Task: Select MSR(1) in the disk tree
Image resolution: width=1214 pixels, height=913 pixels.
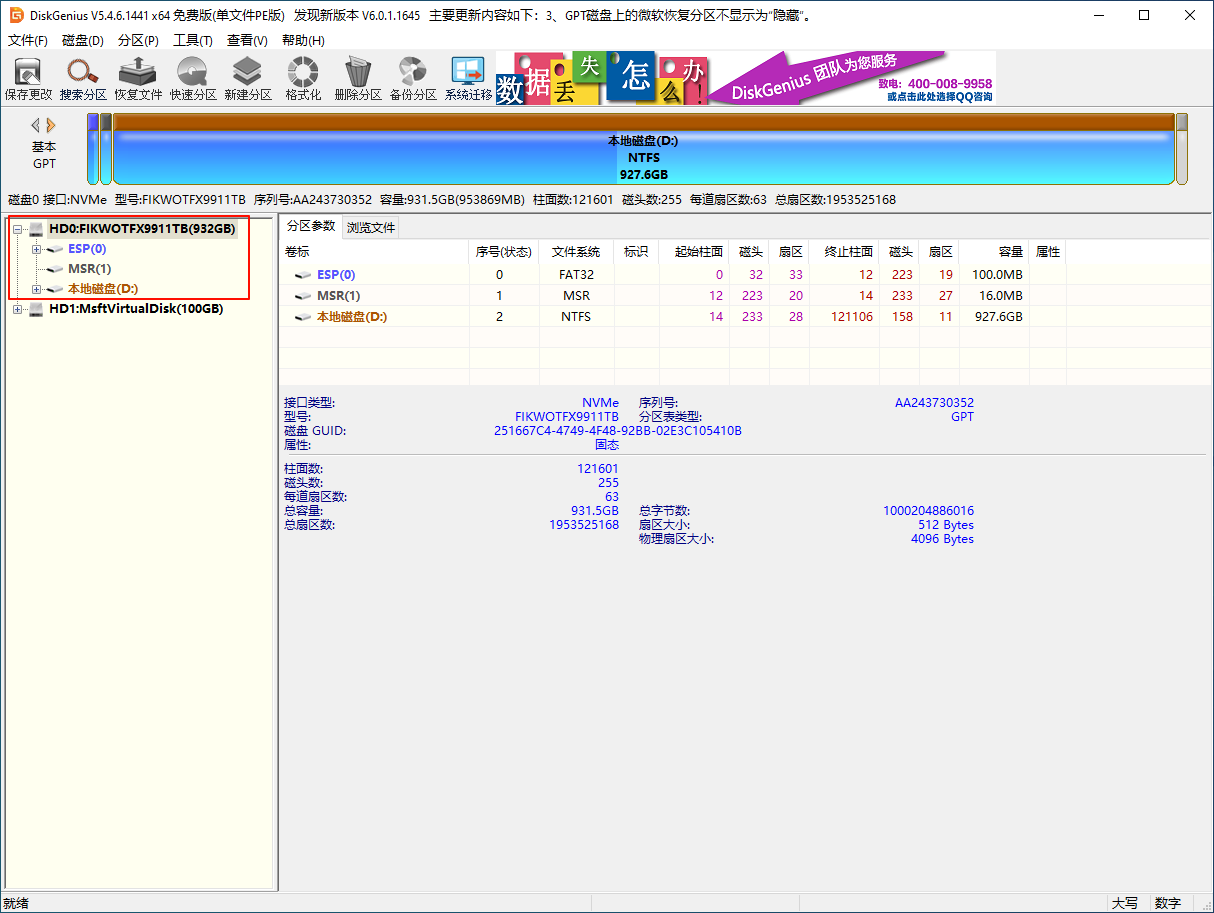Action: coord(89,269)
